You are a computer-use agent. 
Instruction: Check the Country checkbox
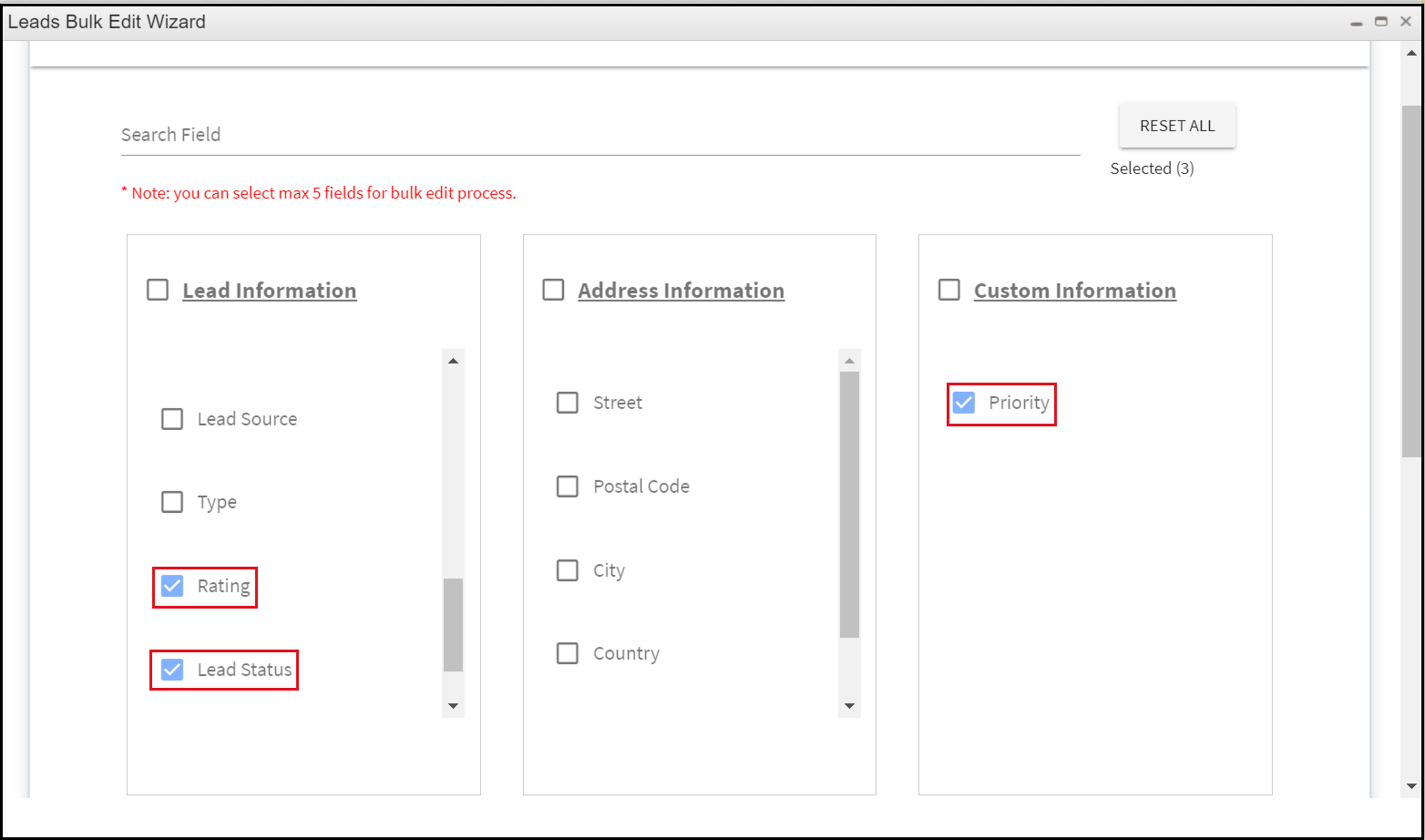[x=567, y=653]
